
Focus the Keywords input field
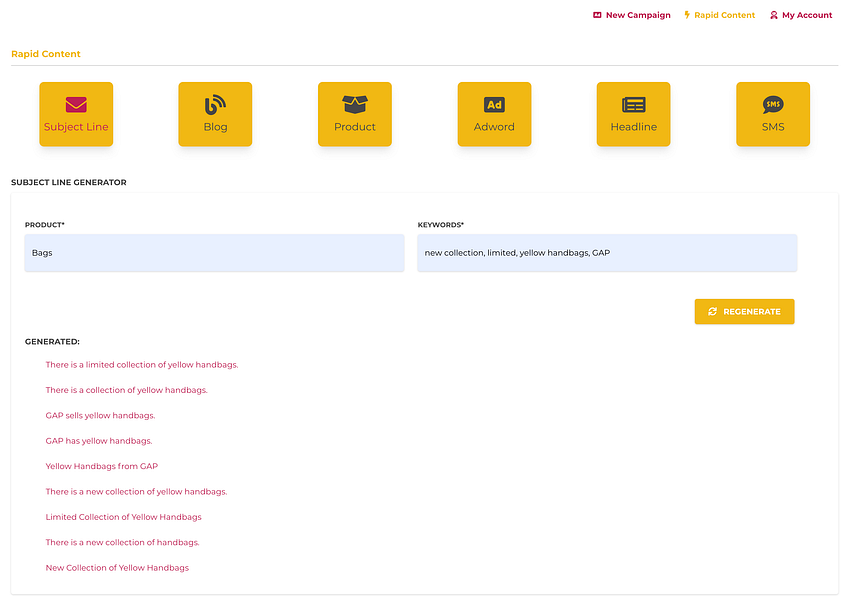click(607, 253)
